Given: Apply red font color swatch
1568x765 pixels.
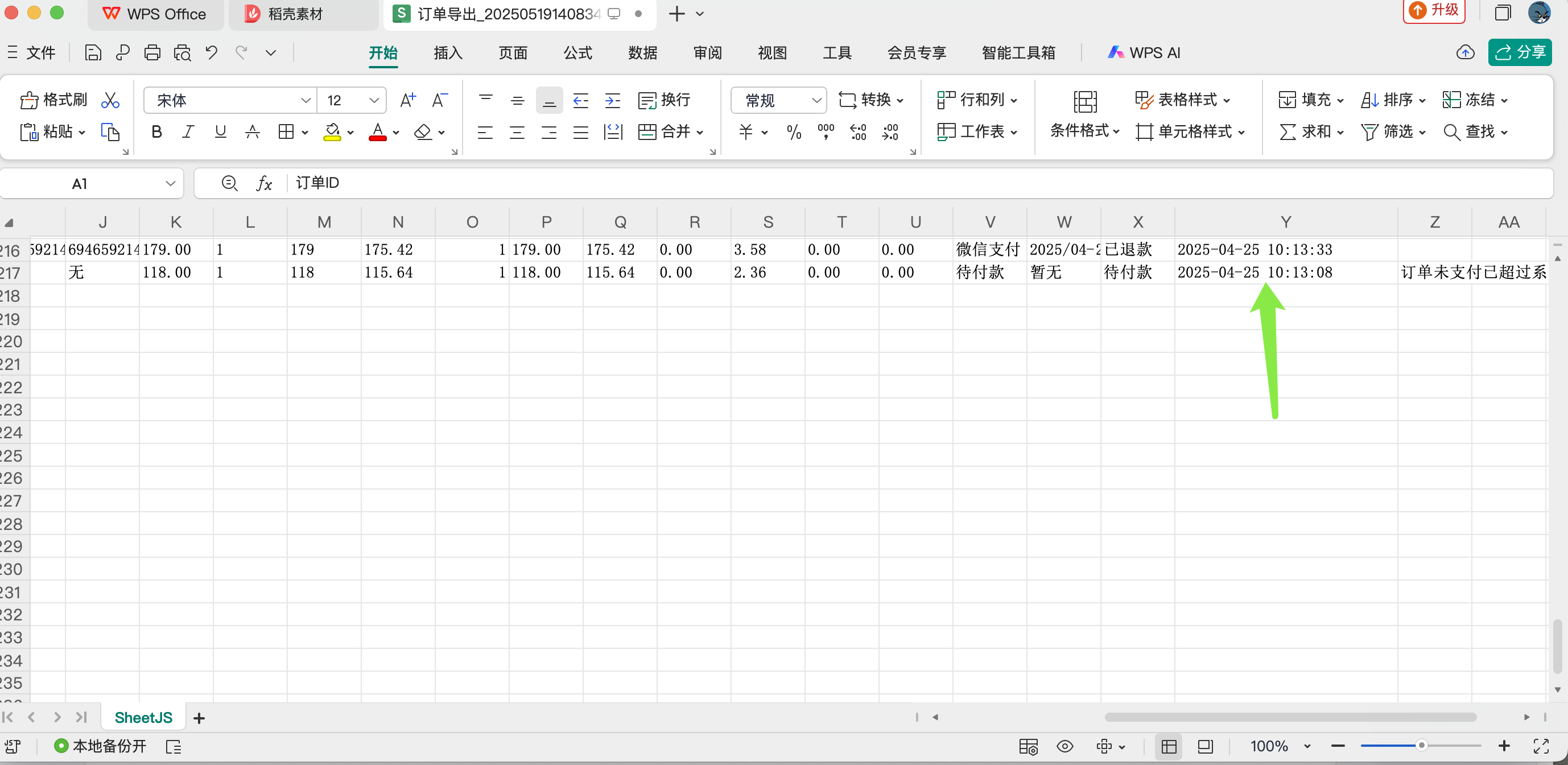Looking at the screenshot, I should 377,131.
